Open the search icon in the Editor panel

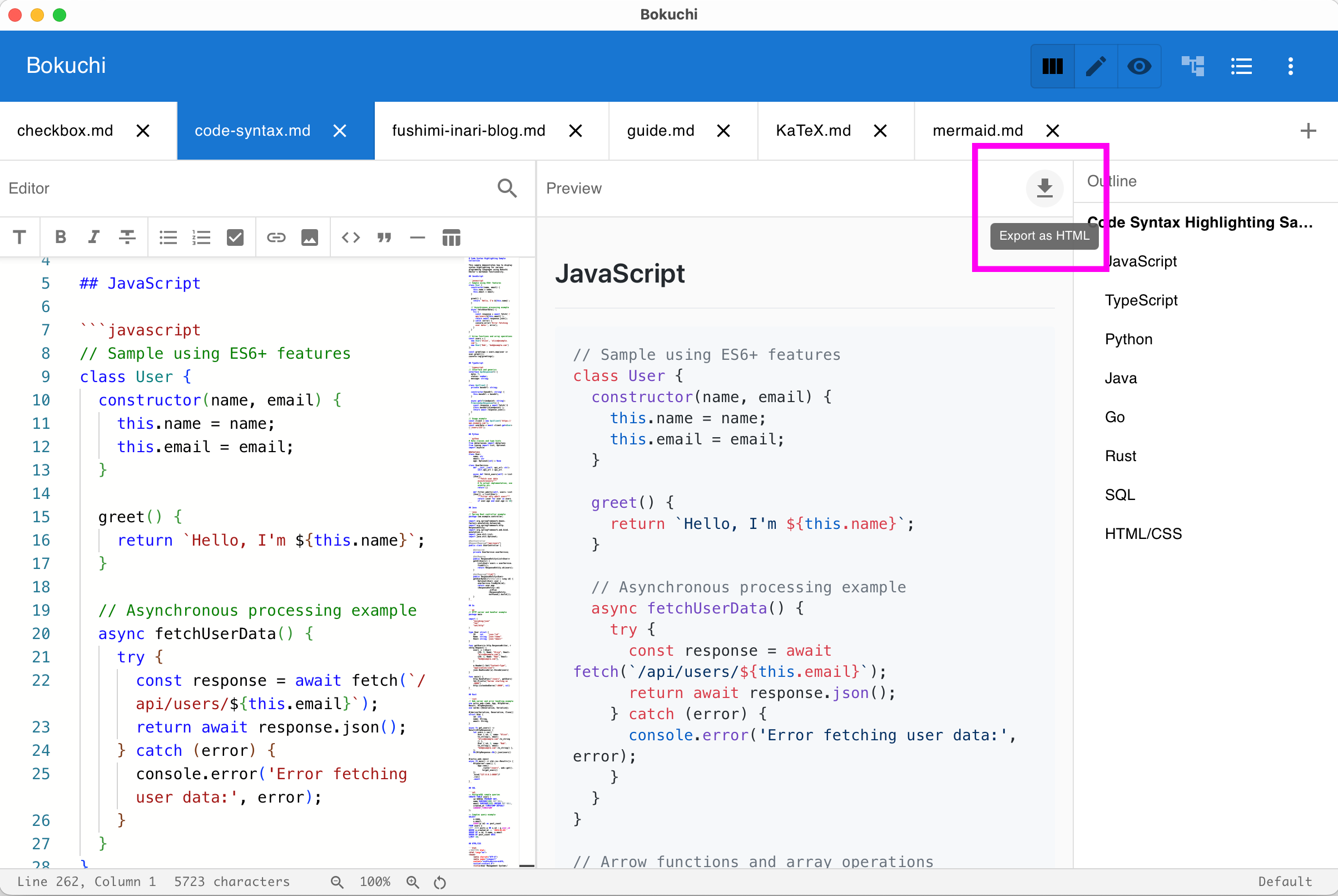click(507, 188)
